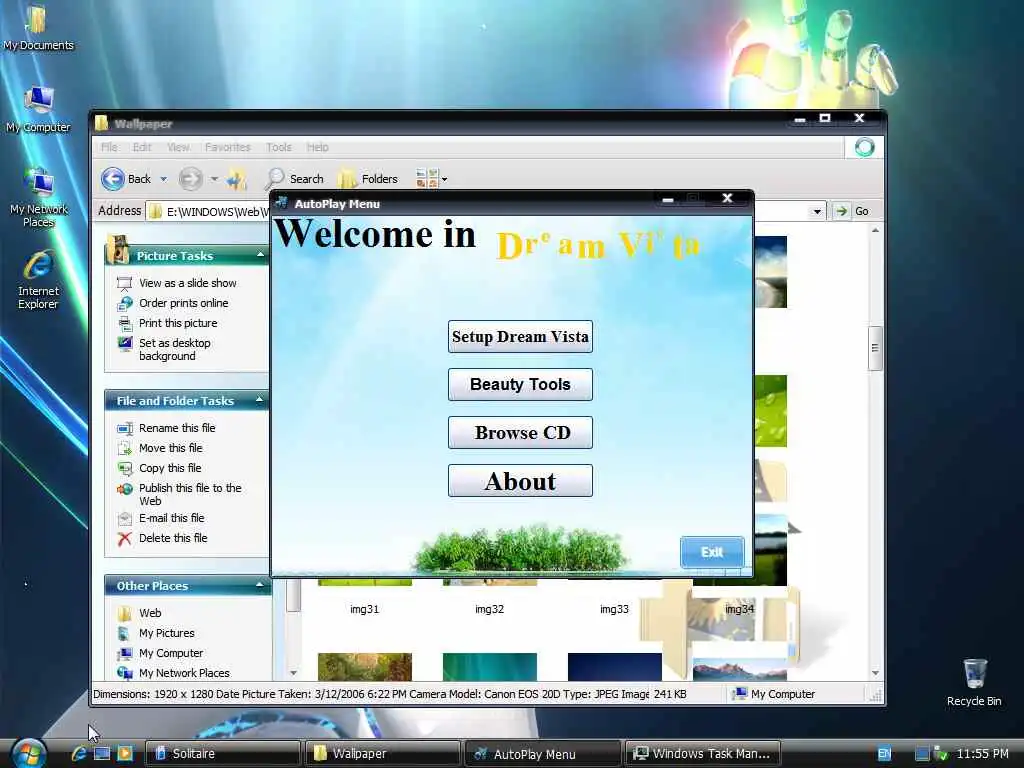
Task: Open My Pictures in Other Places
Action: 167,633
